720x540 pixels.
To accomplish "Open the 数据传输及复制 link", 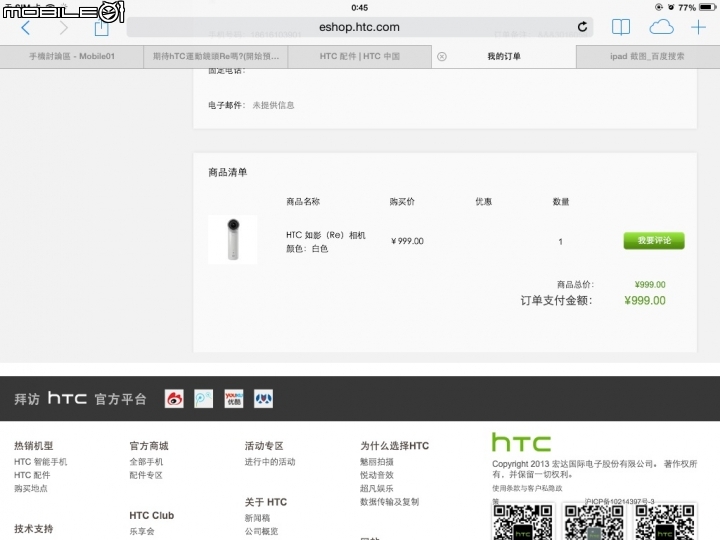I will (389, 502).
